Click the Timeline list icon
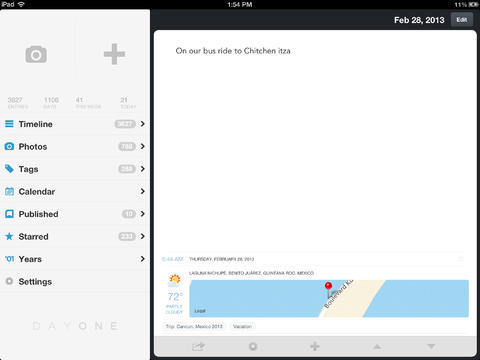Viewport: 480px width, 360px height. 9,124
